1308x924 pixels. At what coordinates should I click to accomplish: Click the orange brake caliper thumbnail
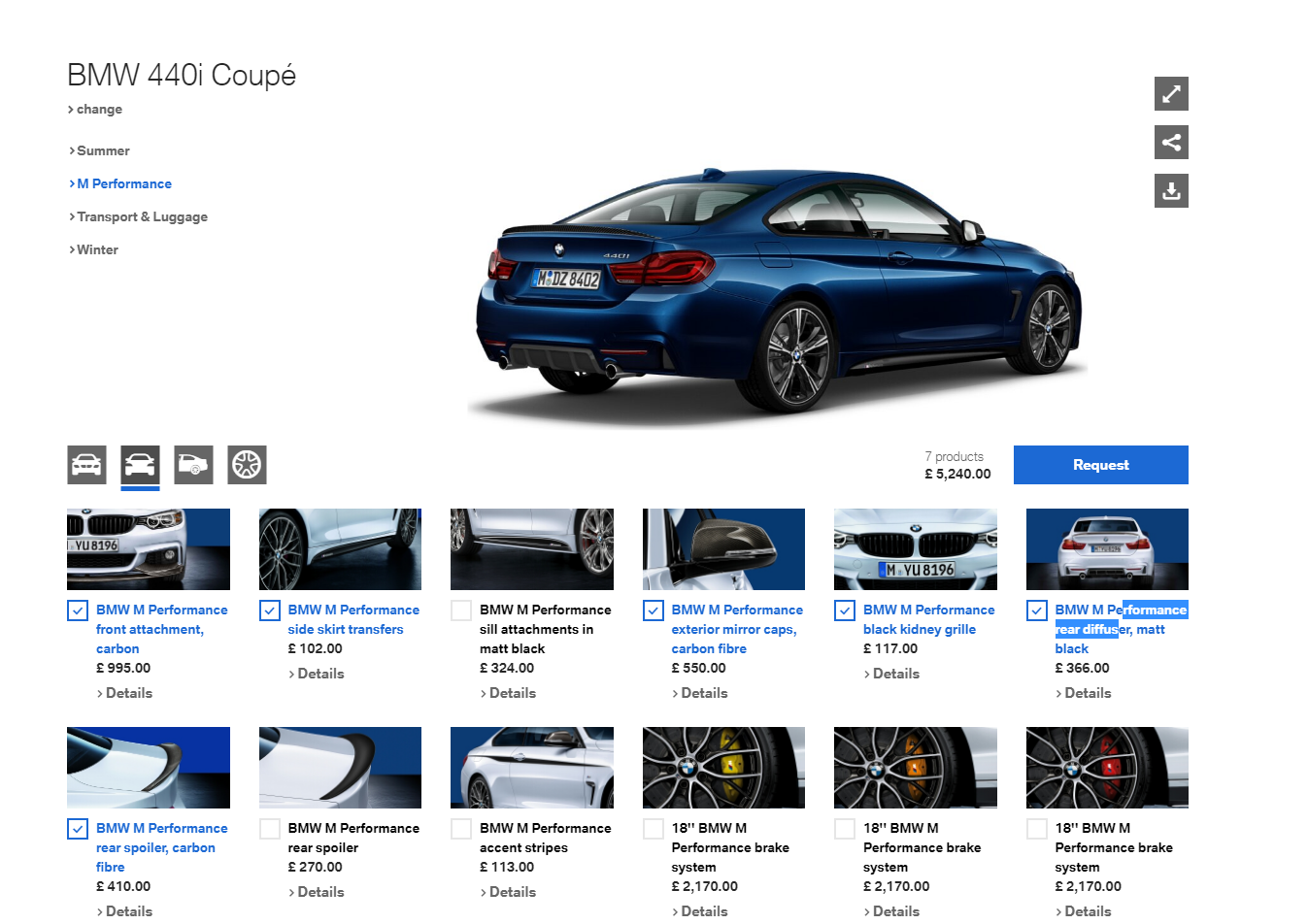coord(916,768)
